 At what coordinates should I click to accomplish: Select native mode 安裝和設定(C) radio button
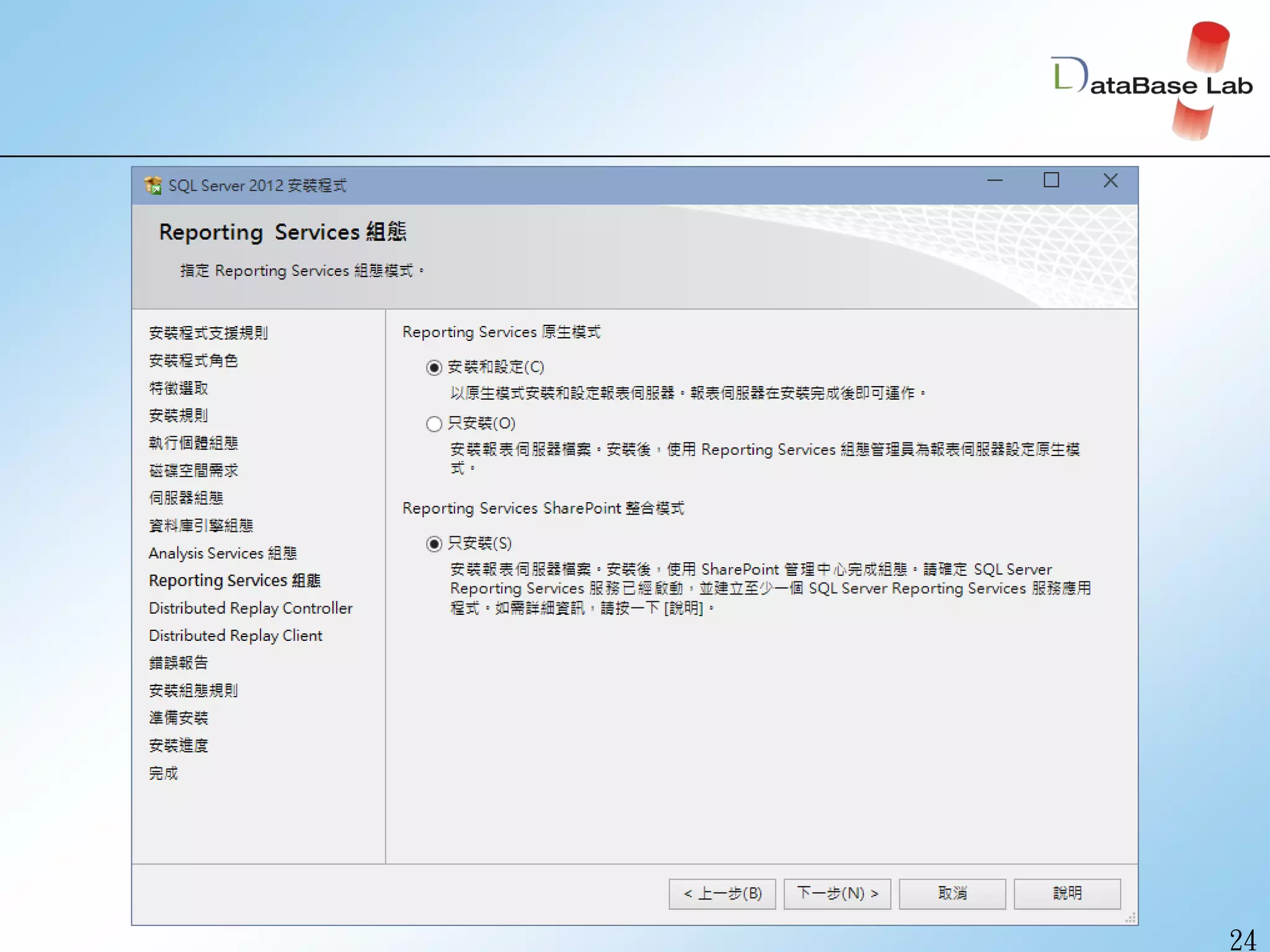click(x=434, y=368)
